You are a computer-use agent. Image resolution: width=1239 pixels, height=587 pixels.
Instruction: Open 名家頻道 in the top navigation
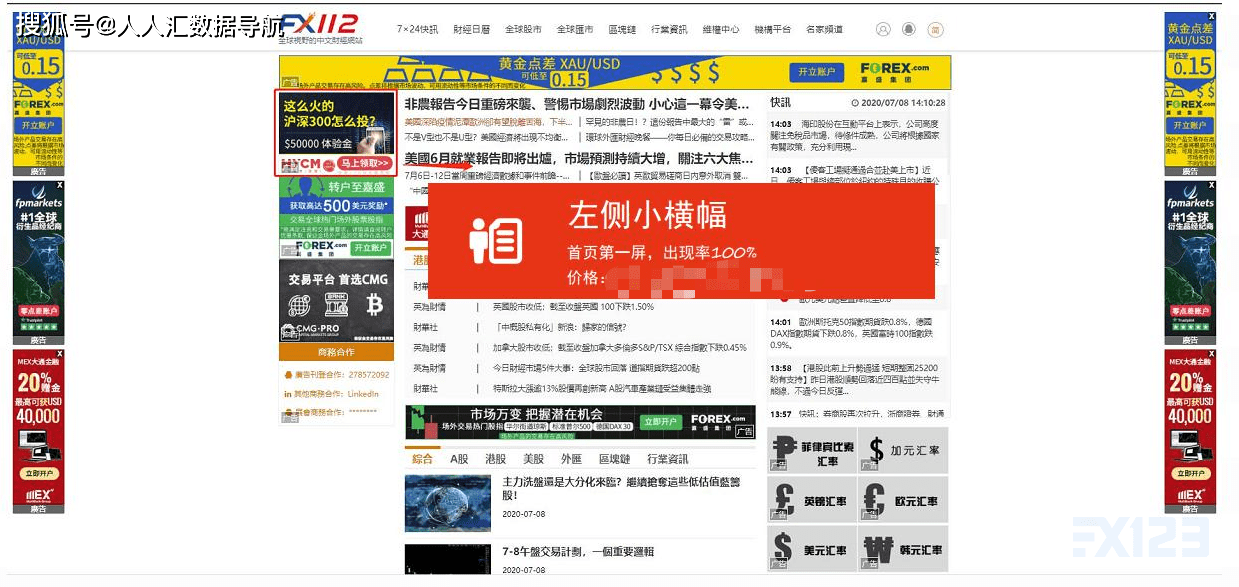pos(824,30)
